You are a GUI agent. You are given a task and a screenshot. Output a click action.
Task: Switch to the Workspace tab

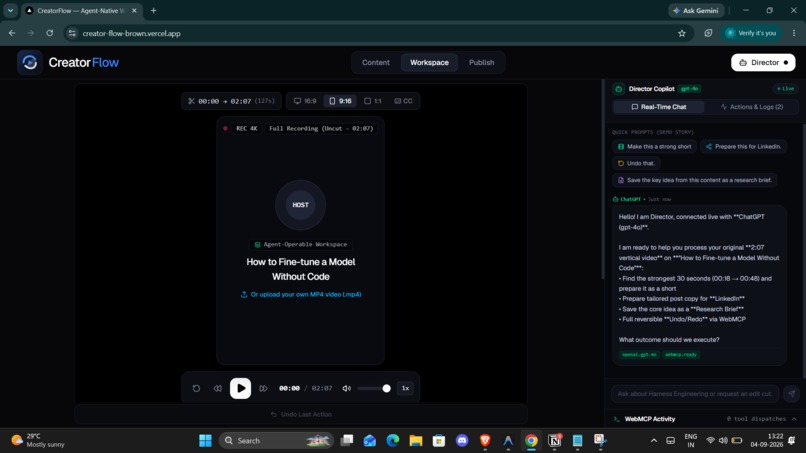429,63
